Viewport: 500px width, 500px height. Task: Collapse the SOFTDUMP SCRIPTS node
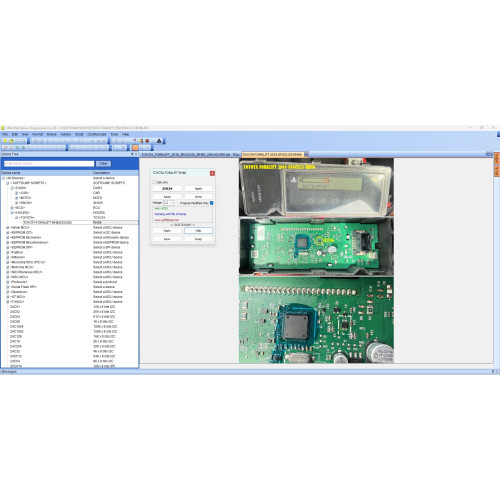[8, 183]
